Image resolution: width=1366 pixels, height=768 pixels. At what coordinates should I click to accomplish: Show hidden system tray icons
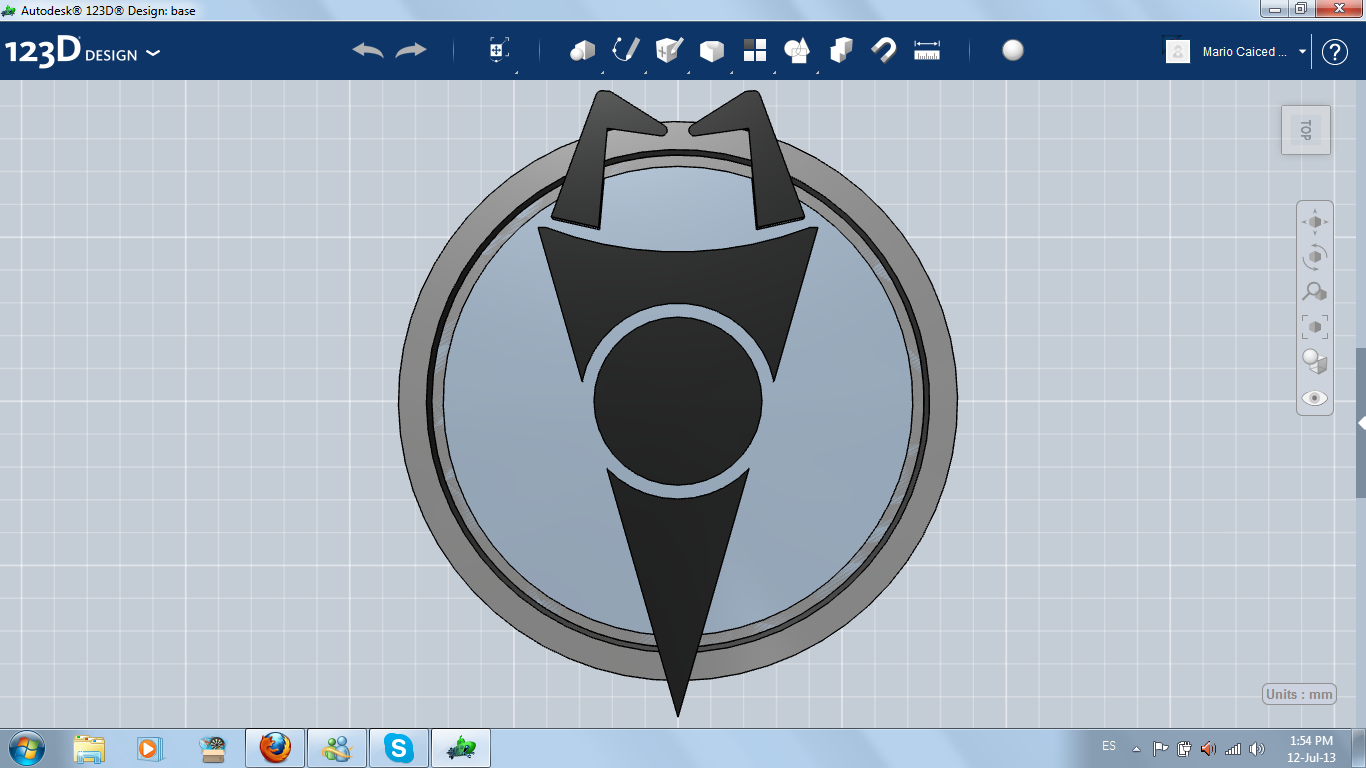[1136, 748]
